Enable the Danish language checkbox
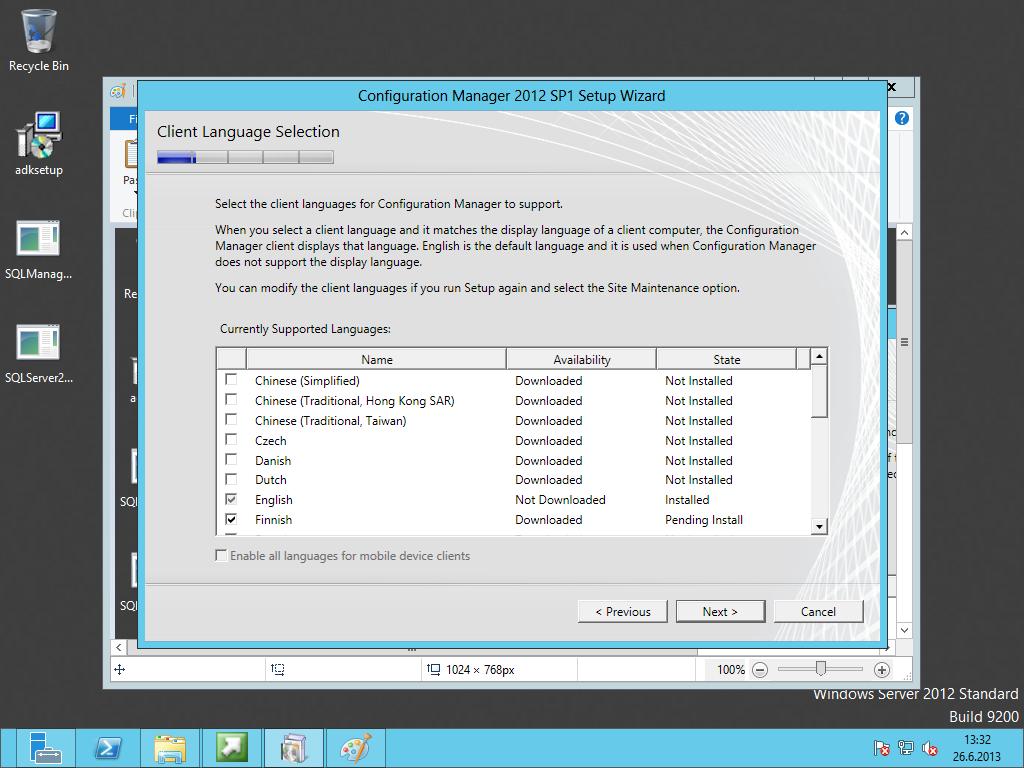The image size is (1024, 768). point(231,459)
